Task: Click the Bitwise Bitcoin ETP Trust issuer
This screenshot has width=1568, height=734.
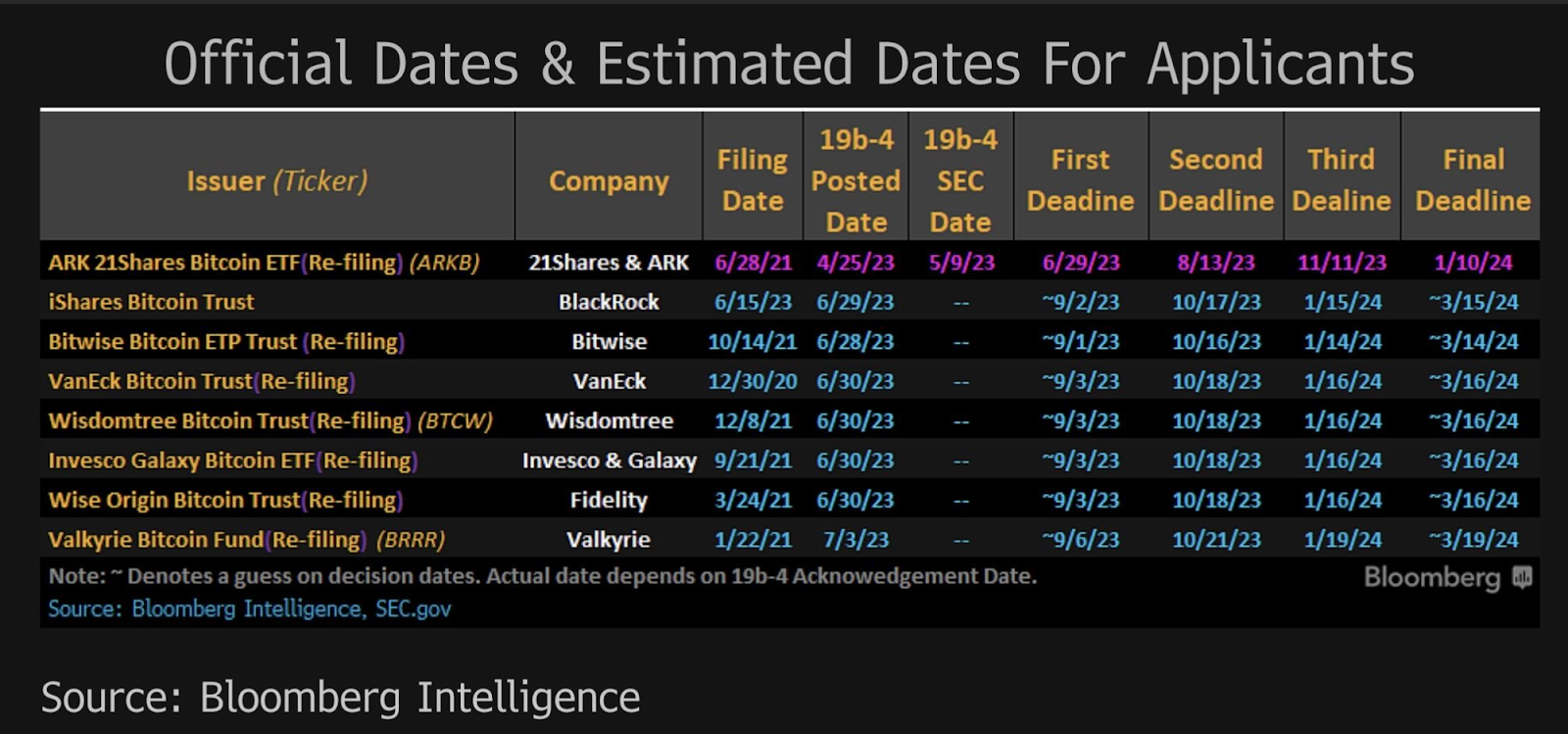Action: pos(226,342)
